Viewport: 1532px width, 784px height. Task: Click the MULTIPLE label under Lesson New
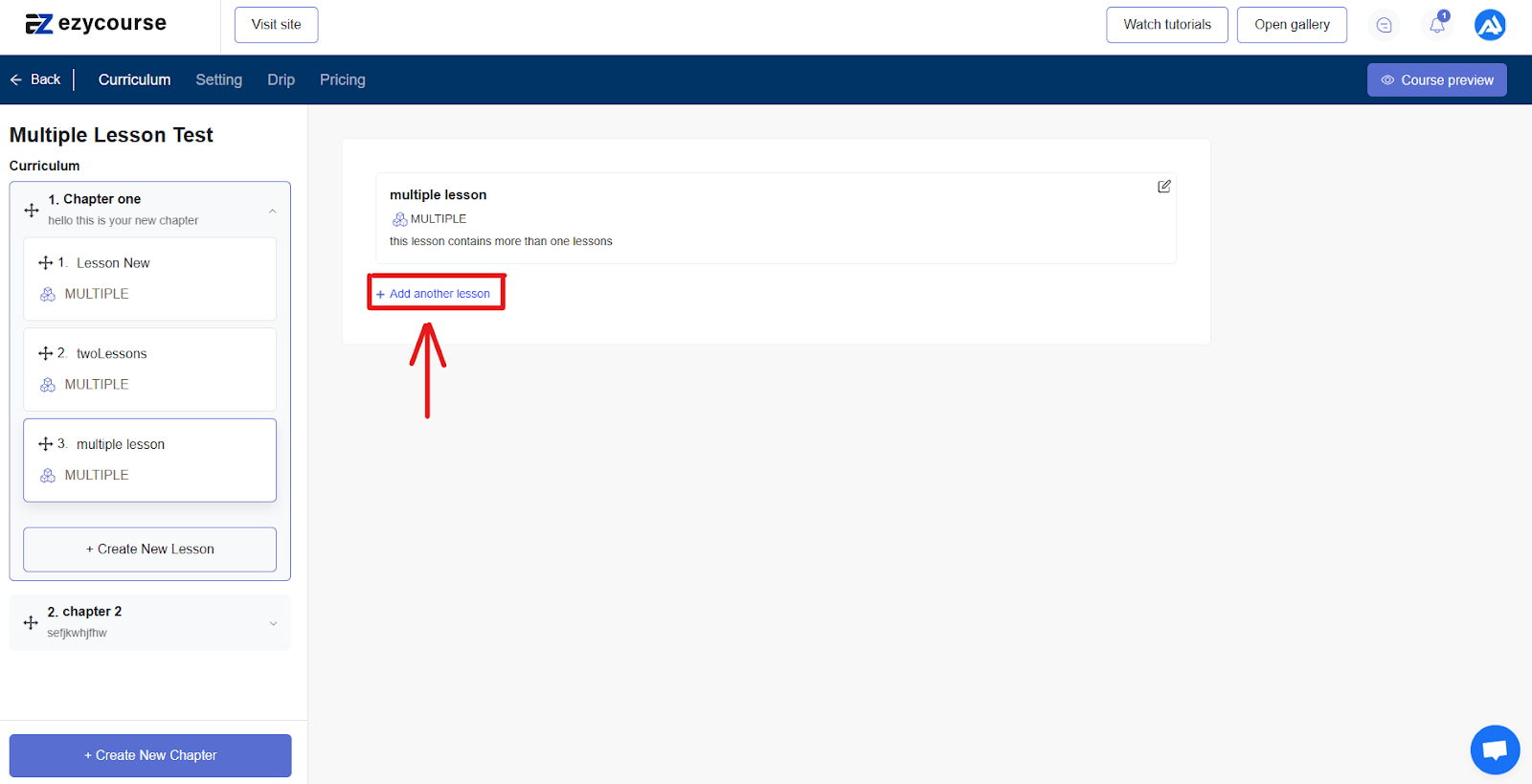click(97, 294)
